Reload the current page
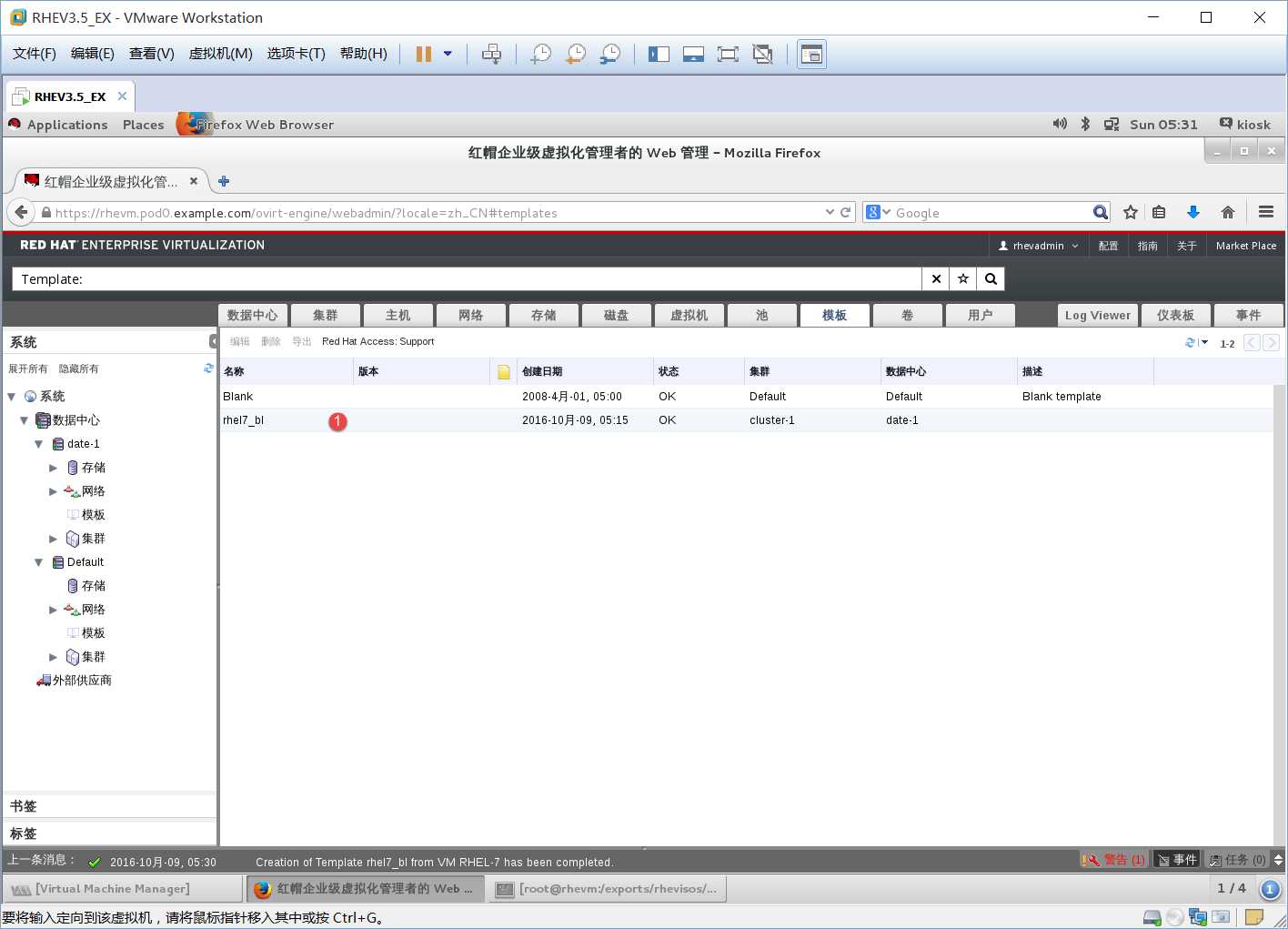The image size is (1288, 929). [846, 212]
